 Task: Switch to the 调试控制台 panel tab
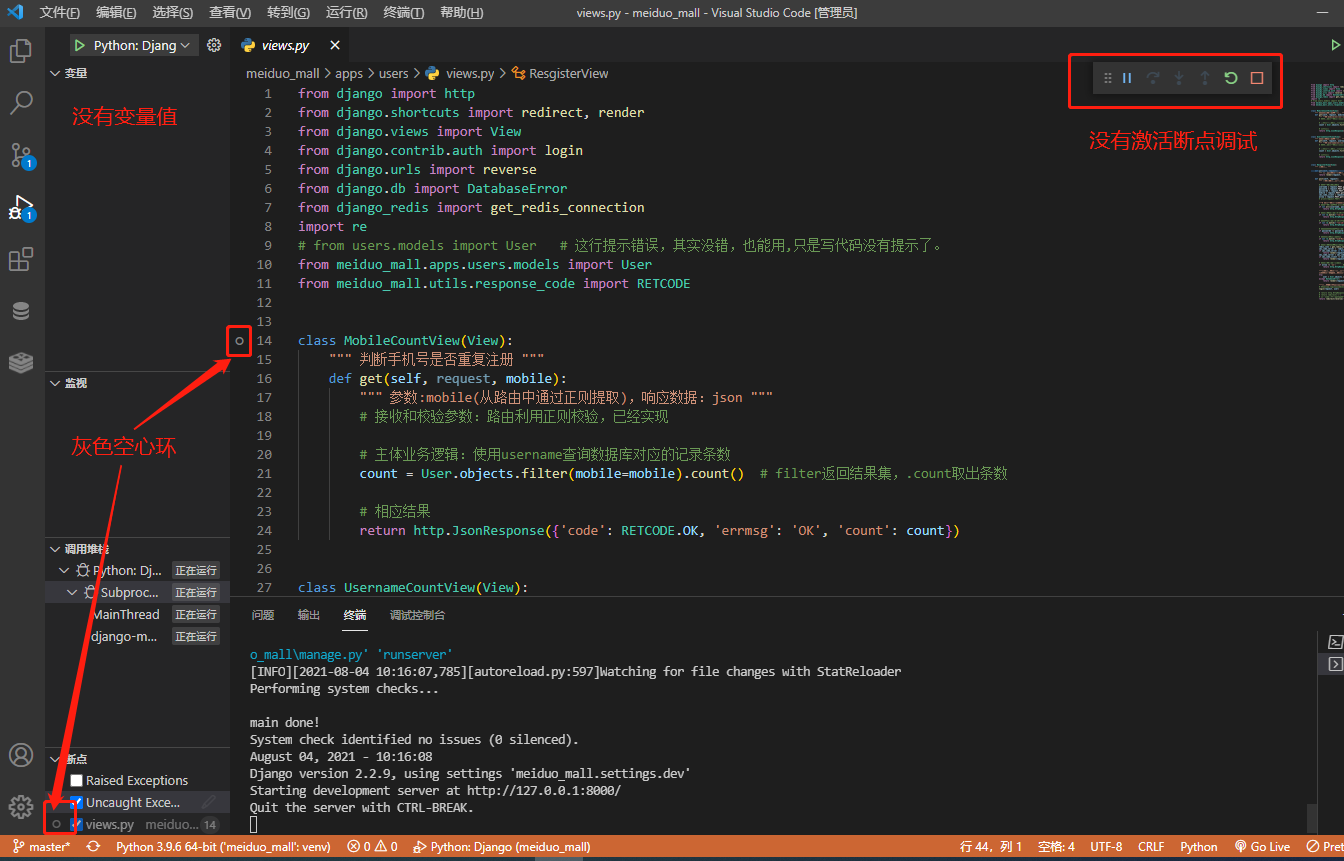(x=418, y=615)
